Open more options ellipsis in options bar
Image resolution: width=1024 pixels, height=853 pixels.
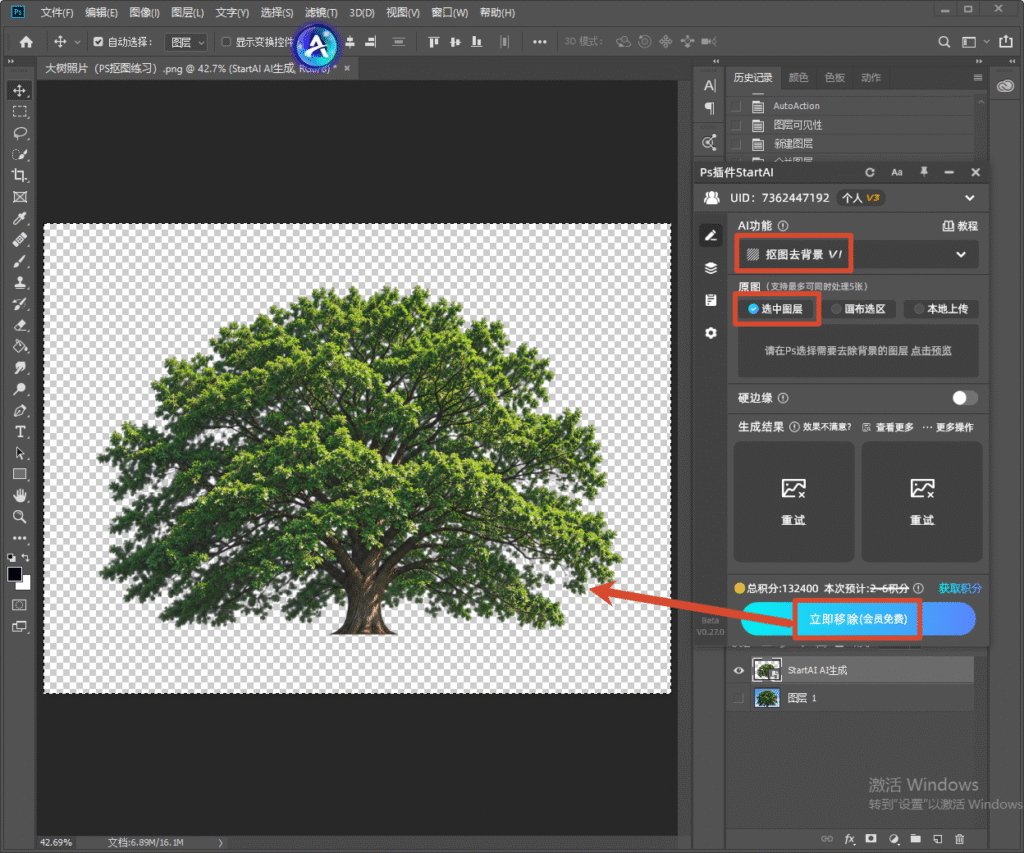tap(539, 42)
